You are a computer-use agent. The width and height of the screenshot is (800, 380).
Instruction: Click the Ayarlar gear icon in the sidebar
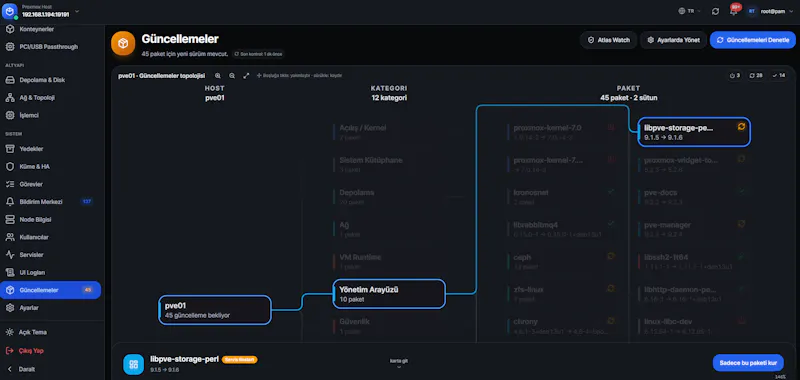tap(10, 308)
